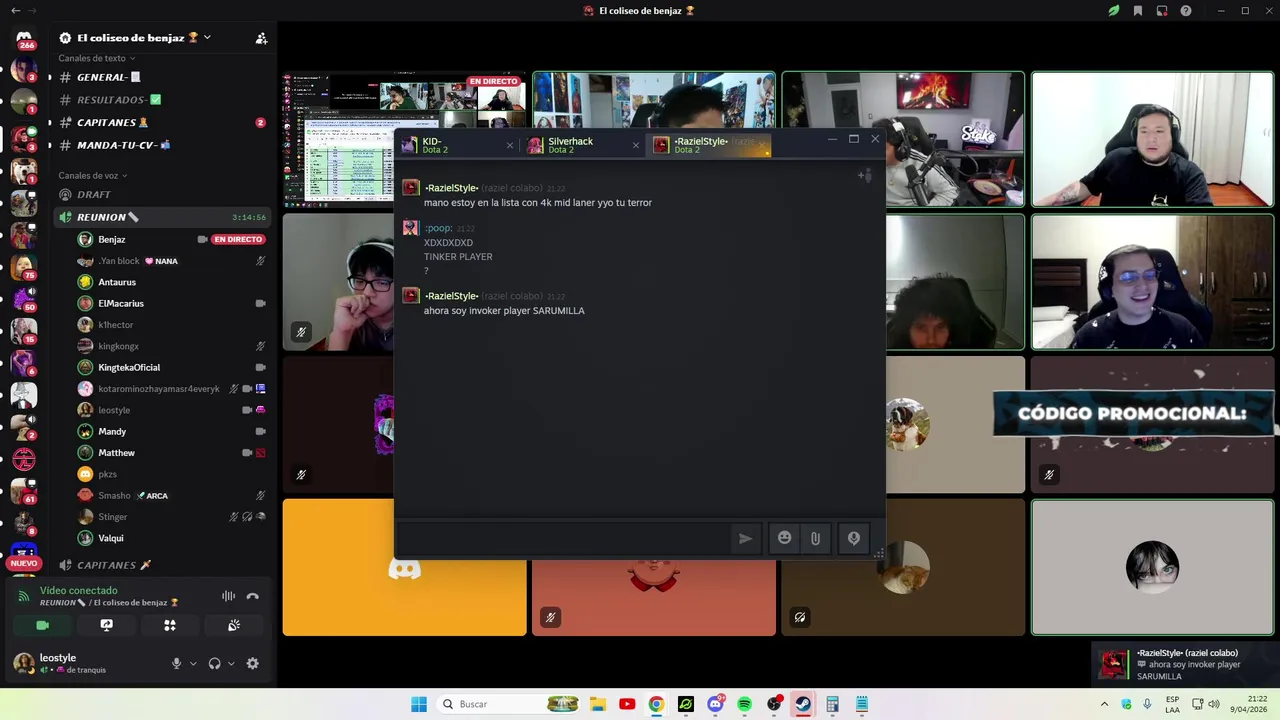The image size is (1280, 720).
Task: Click user ElMacarius in the voice list
Action: (x=121, y=303)
